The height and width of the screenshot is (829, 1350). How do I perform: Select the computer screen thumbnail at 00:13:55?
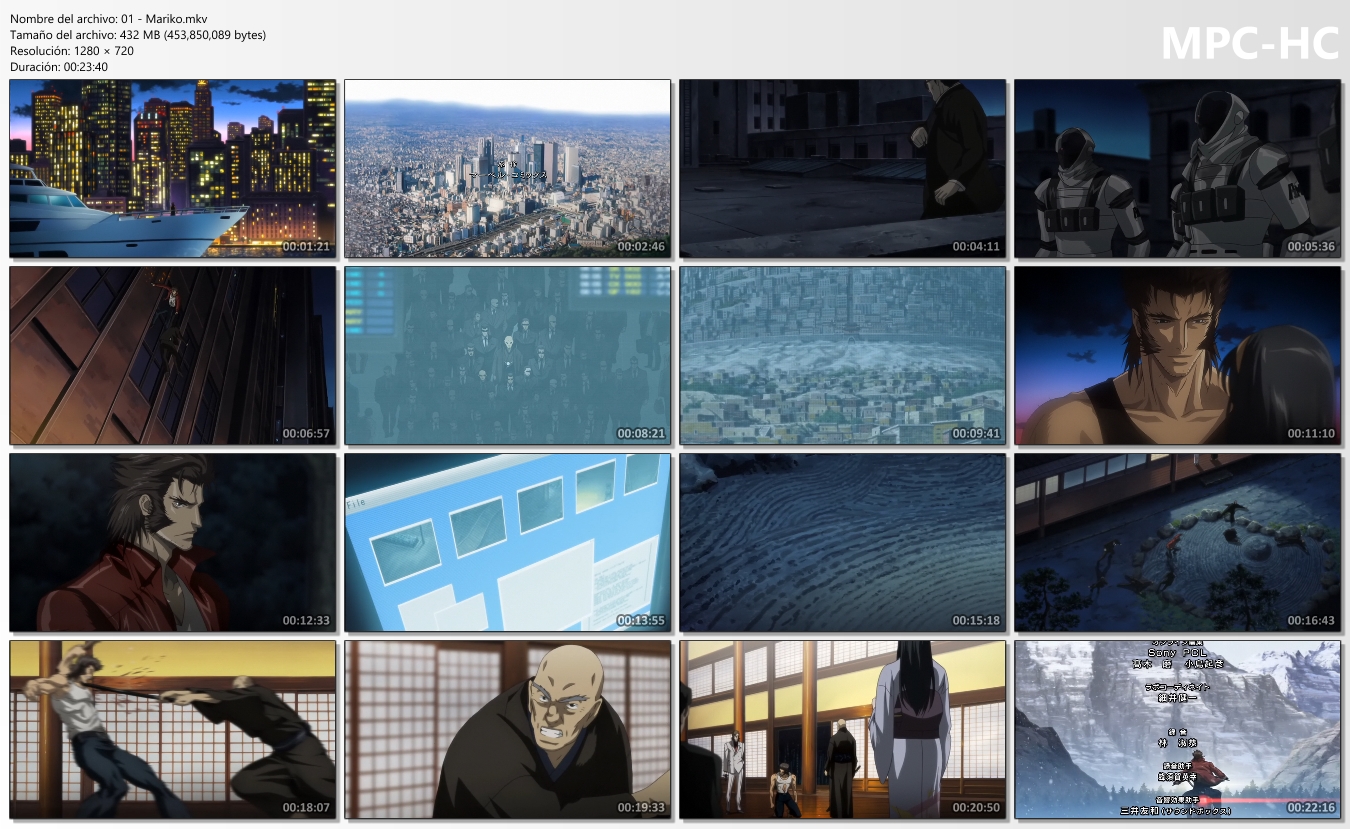pyautogui.click(x=508, y=542)
